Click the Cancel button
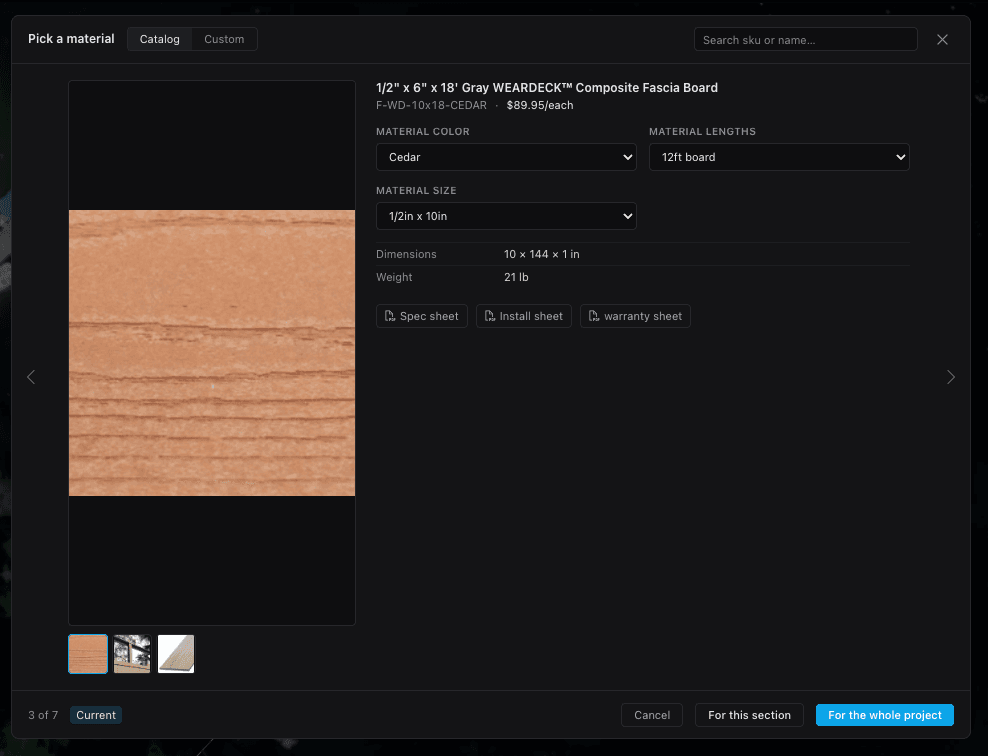Image resolution: width=988 pixels, height=756 pixels. pos(652,715)
